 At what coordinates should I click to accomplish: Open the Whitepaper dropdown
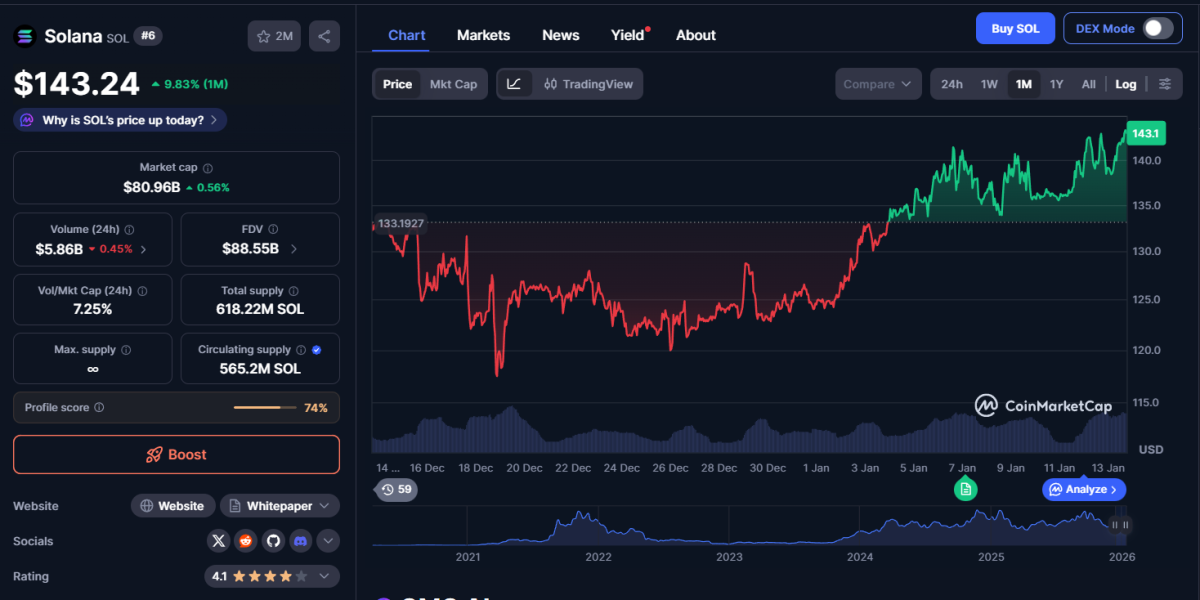coord(279,506)
